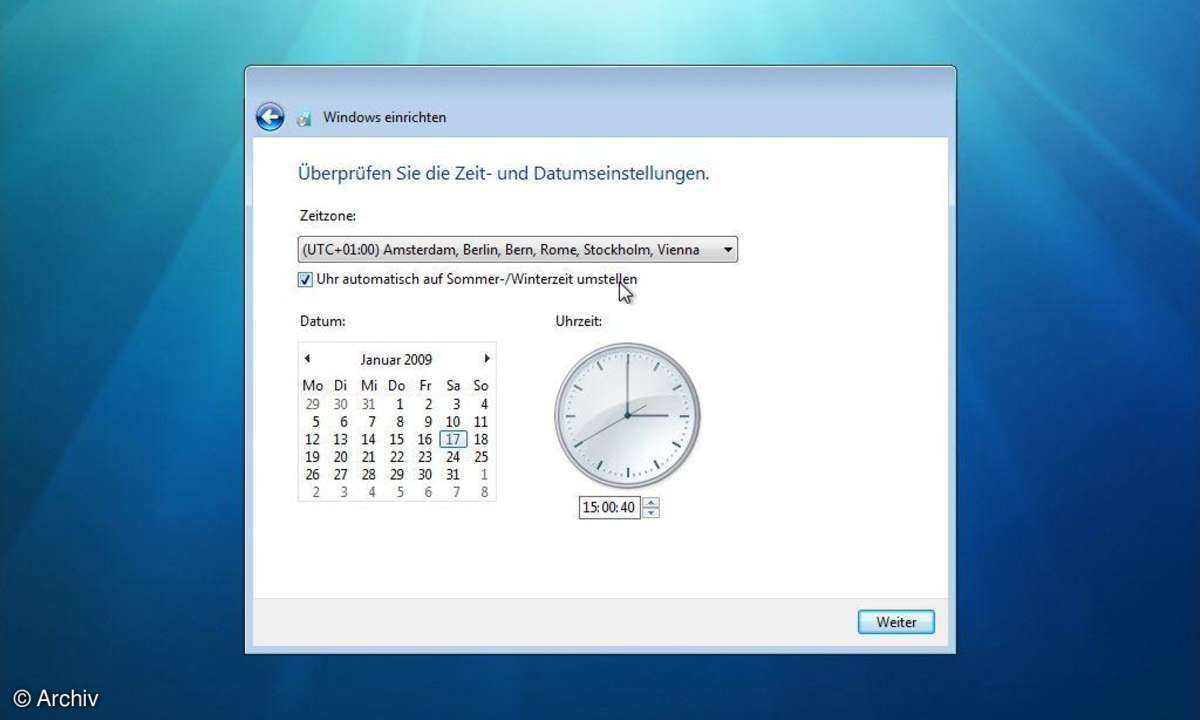Click the Windows einrichten setup icon
Image resolution: width=1200 pixels, height=720 pixels.
pyautogui.click(x=304, y=119)
